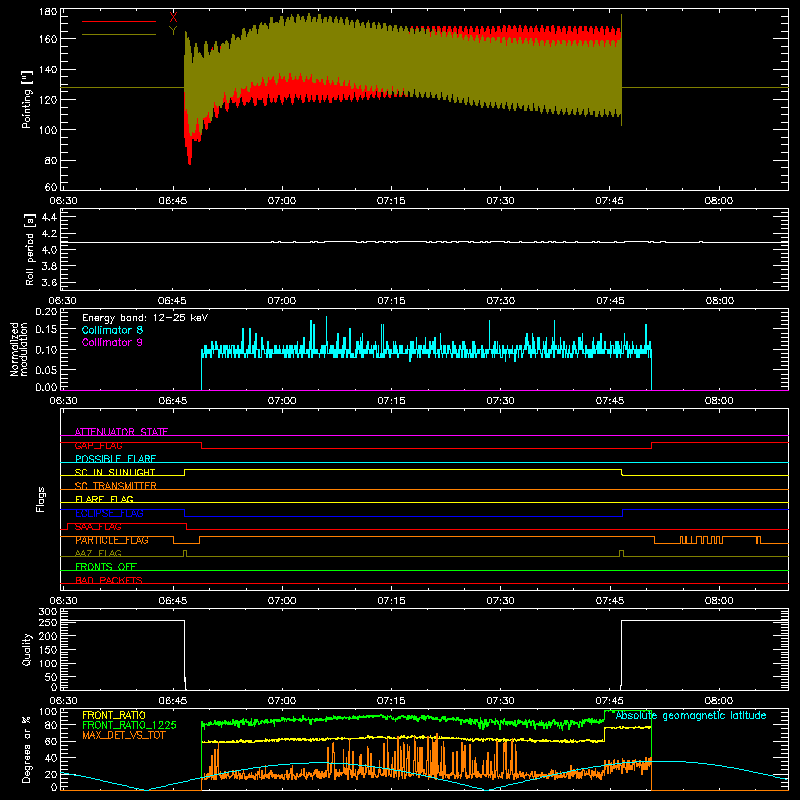This screenshot has width=800, height=800.
Task: Click the MAX_DET_VS_TOT legend entry
Action: (124, 735)
